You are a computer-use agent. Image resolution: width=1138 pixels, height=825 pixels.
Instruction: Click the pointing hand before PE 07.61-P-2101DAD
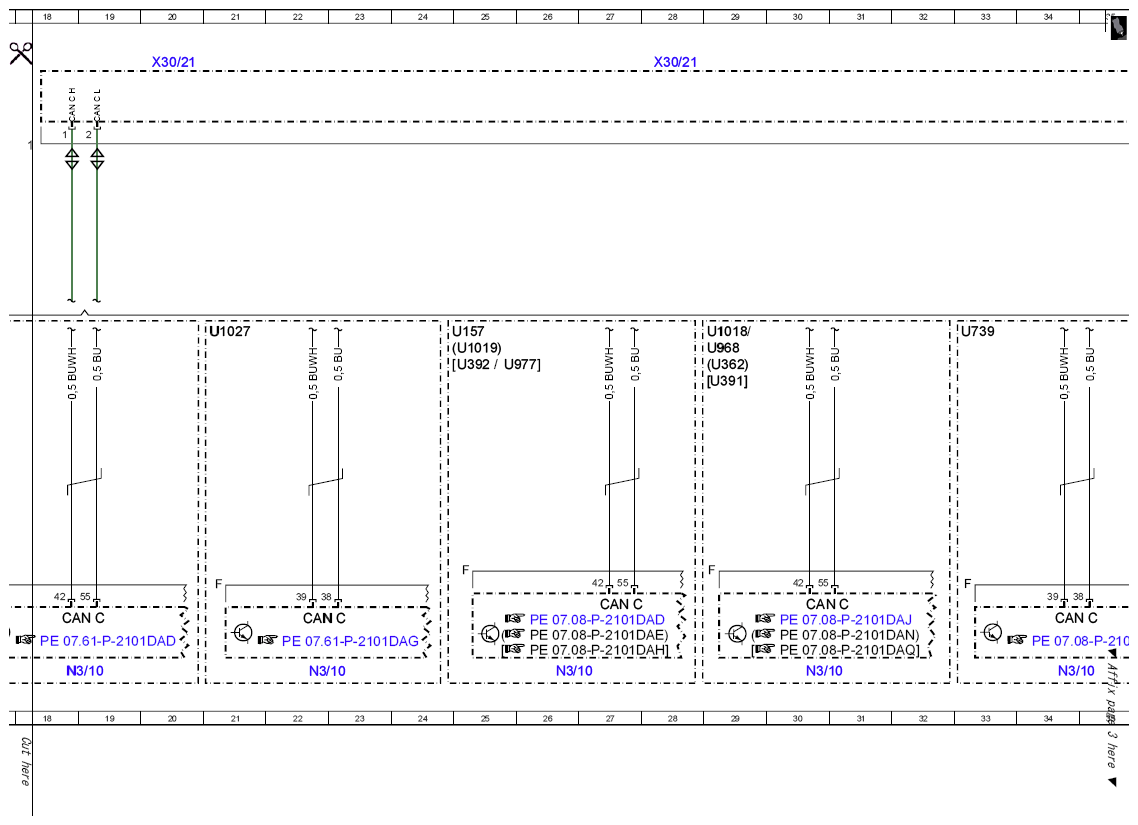[x=25, y=640]
